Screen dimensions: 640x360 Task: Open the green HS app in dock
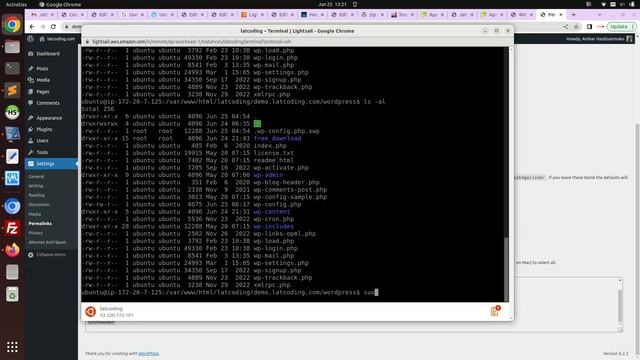[12, 112]
